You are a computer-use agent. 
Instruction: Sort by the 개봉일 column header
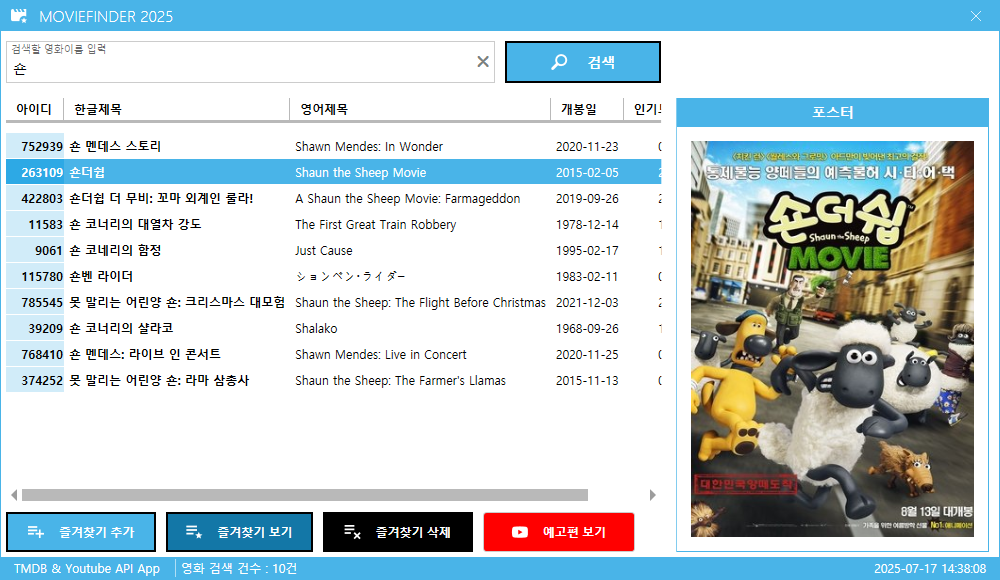(x=587, y=109)
